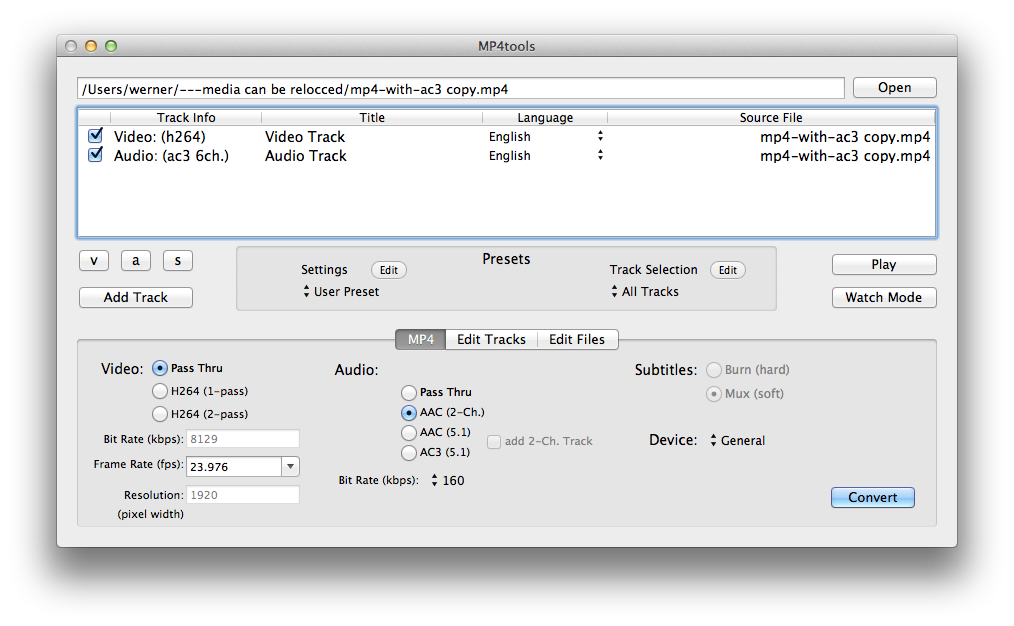Click Edit next to Track Selection
This screenshot has width=1014, height=626.
coord(728,270)
